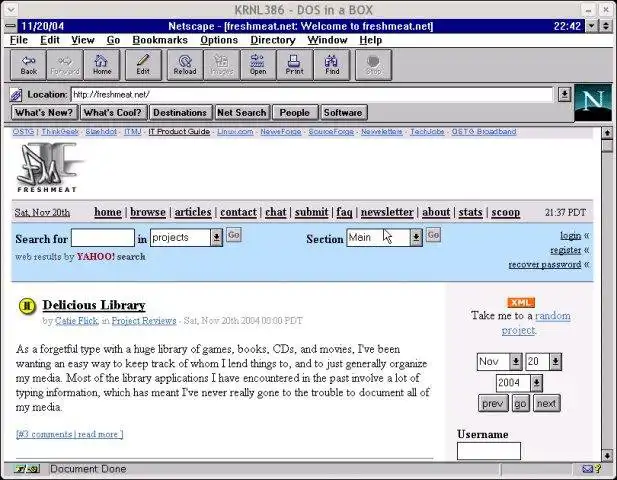
Task: Click Go button next to projects dropdown
Action: (x=234, y=235)
